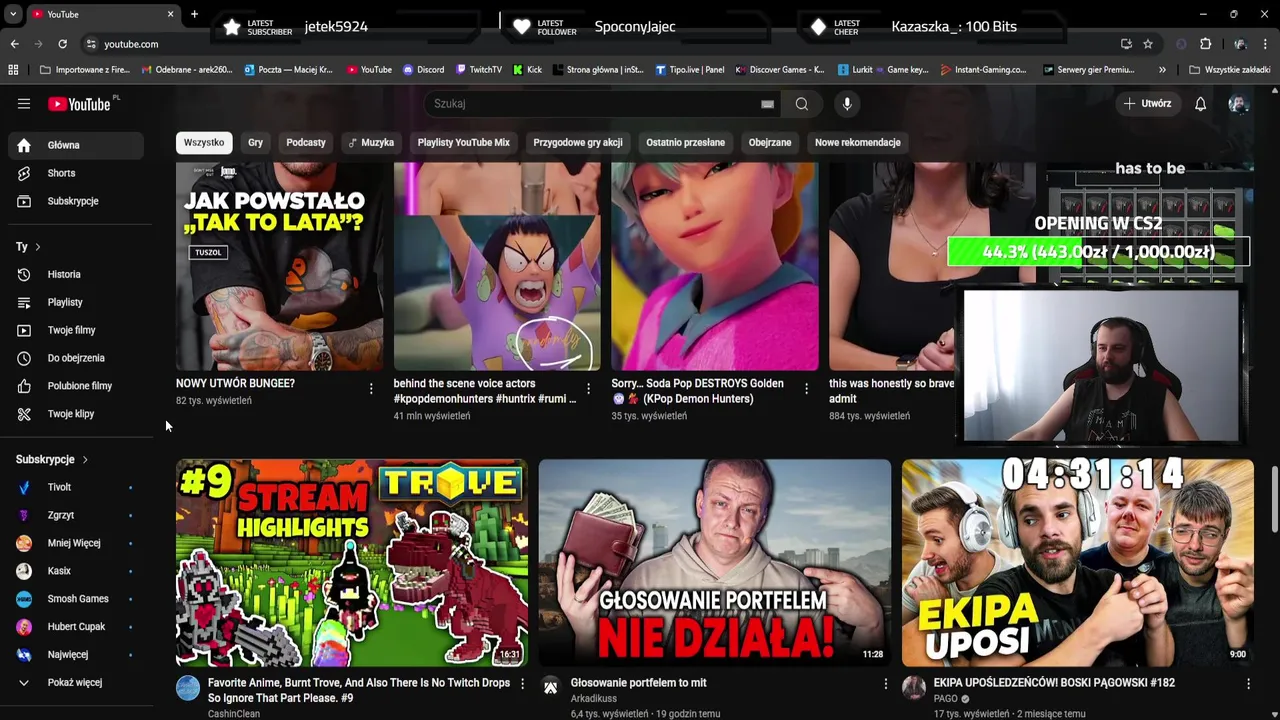Open Stream Highlights Trove video thumbnail
The width and height of the screenshot is (1280, 720).
click(352, 563)
